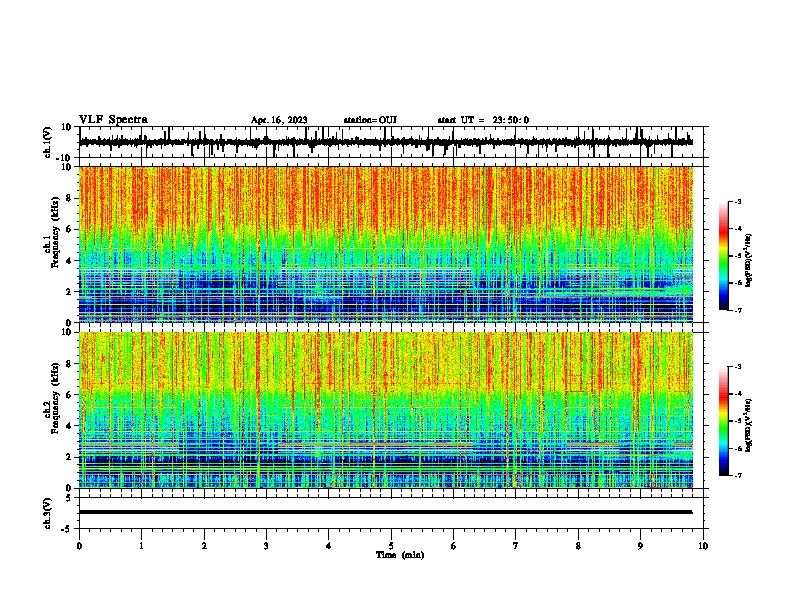The height and width of the screenshot is (612, 792).
Task: Click the "station=OUI" header label
Action: 370,120
